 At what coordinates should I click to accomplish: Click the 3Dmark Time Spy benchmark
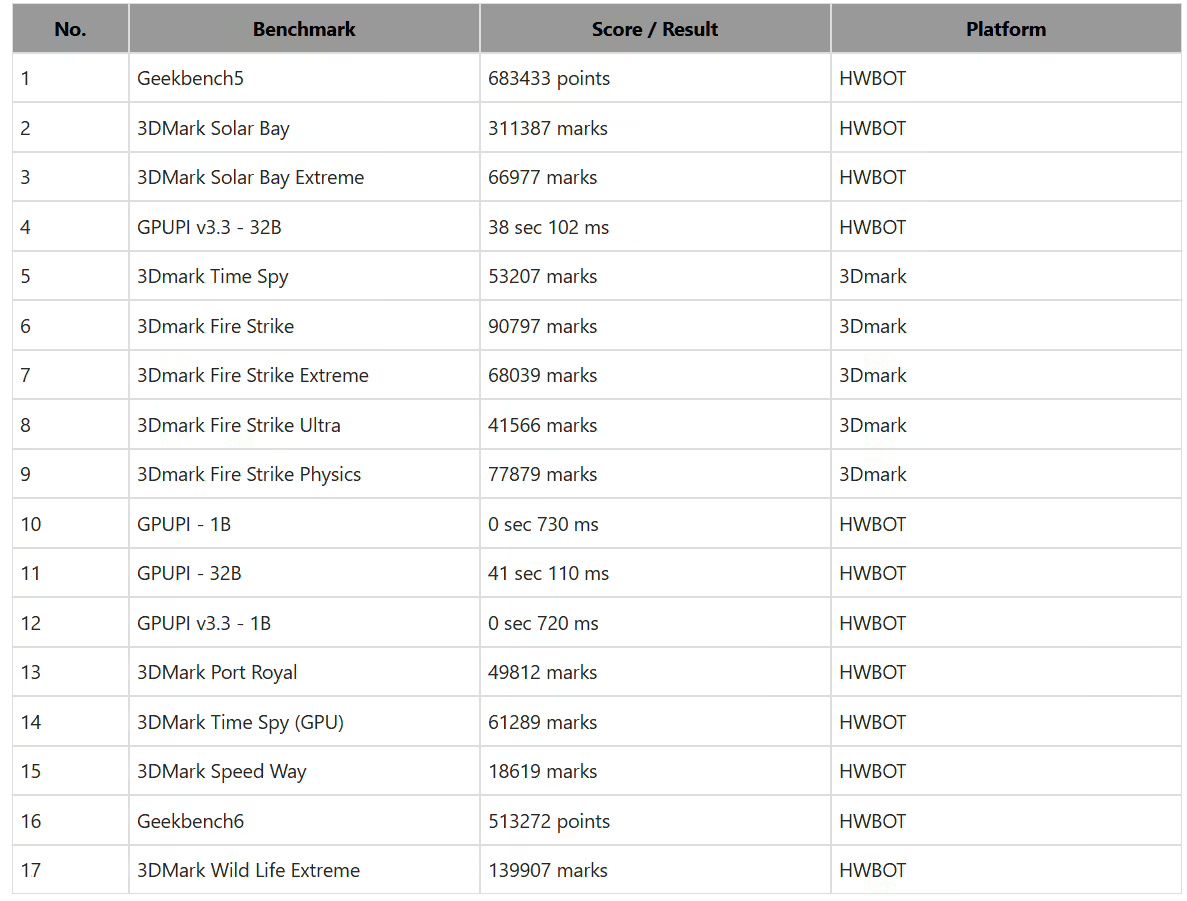pyautogui.click(x=213, y=277)
